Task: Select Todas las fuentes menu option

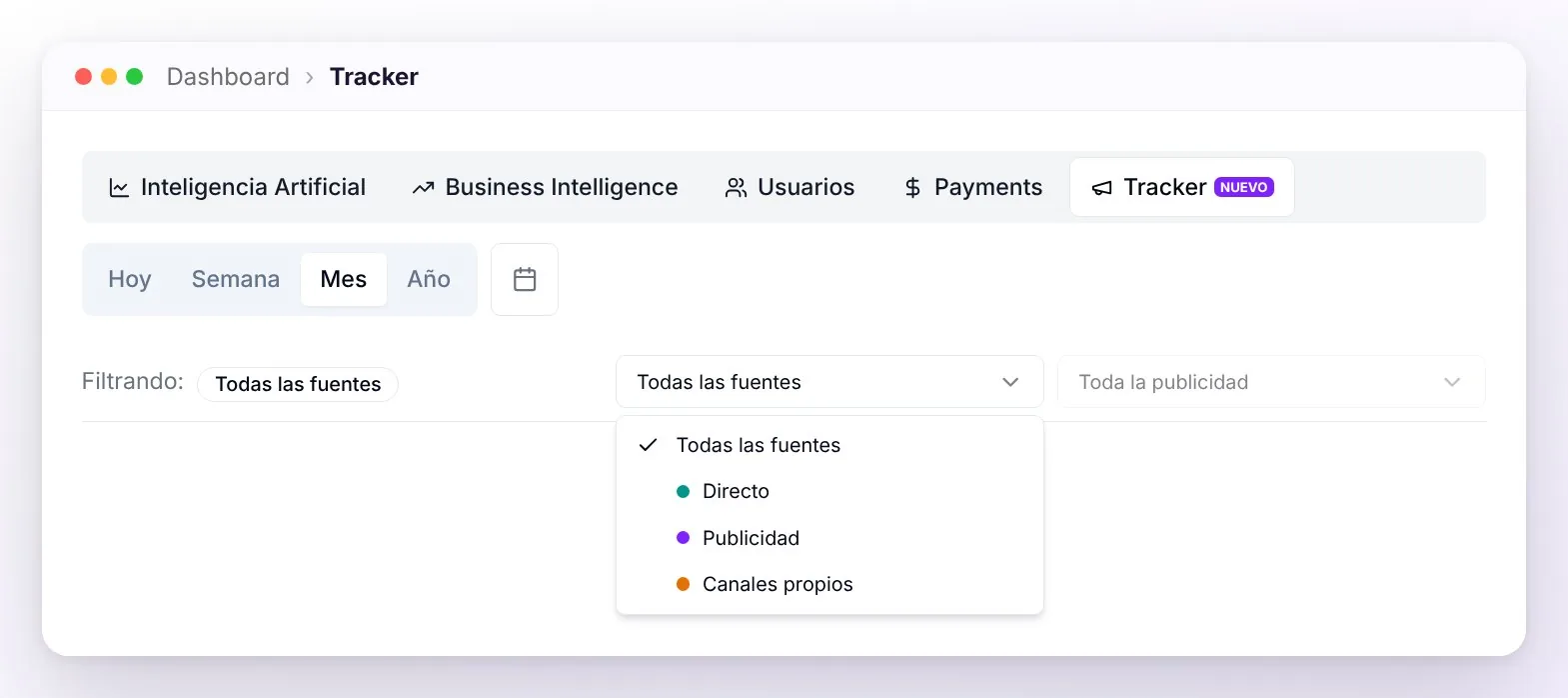Action: [829, 445]
